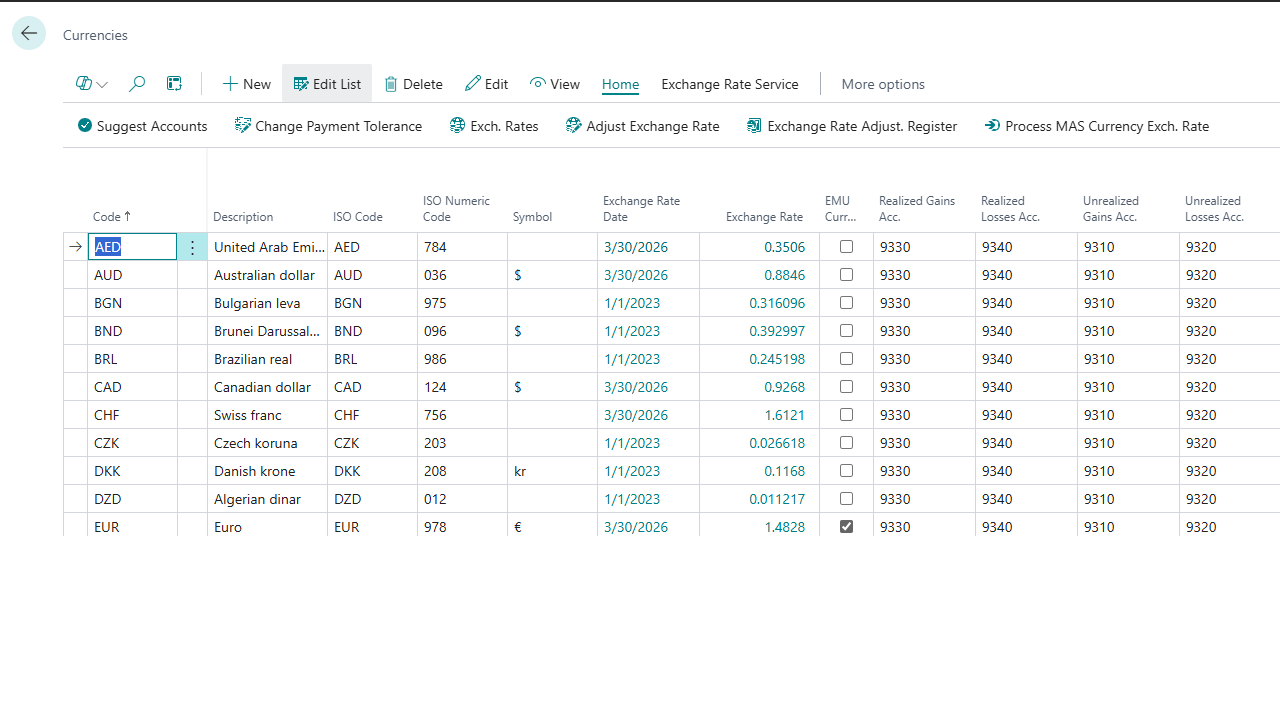Select the CZK code cell
Image resolution: width=1280 pixels, height=720 pixels.
[x=132, y=443]
